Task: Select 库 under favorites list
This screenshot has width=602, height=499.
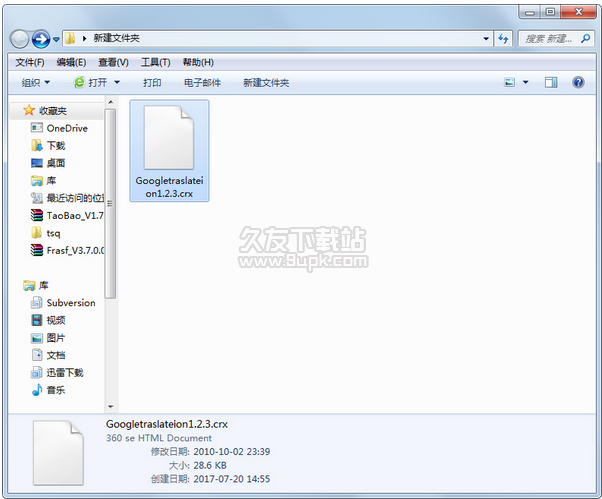Action: click(x=51, y=181)
